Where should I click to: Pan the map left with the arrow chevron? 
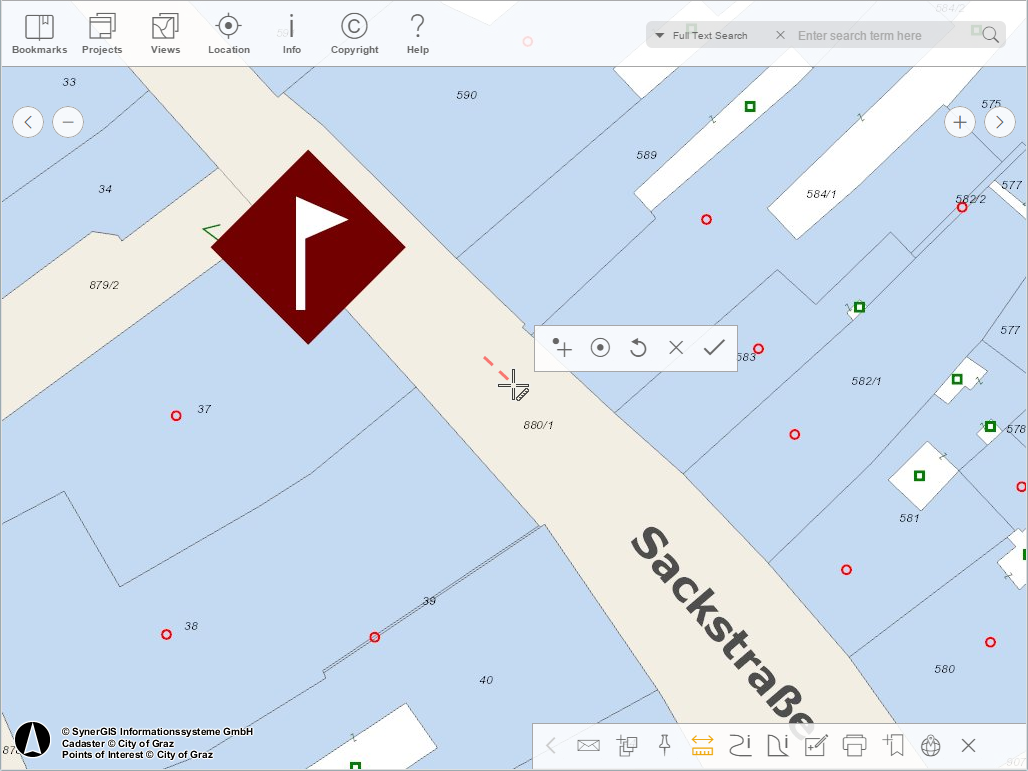tap(27, 121)
